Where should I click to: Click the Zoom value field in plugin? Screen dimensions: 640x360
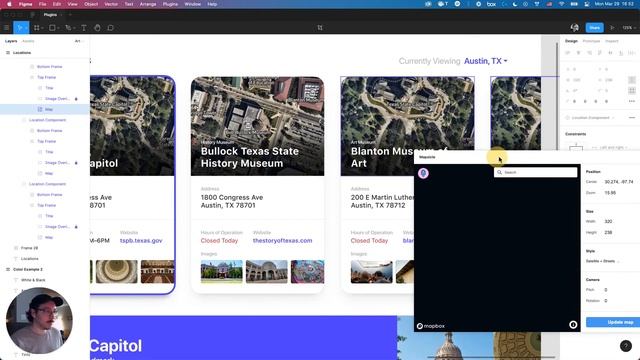click(610, 193)
